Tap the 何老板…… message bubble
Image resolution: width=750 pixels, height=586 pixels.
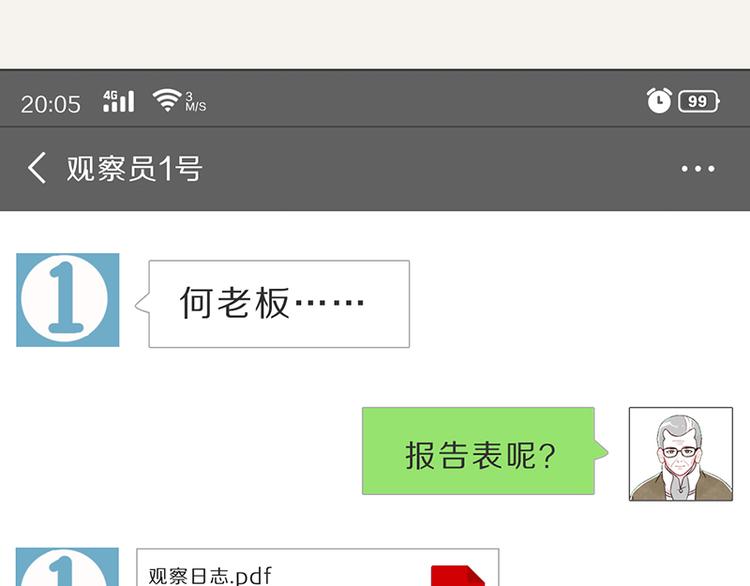[279, 304]
